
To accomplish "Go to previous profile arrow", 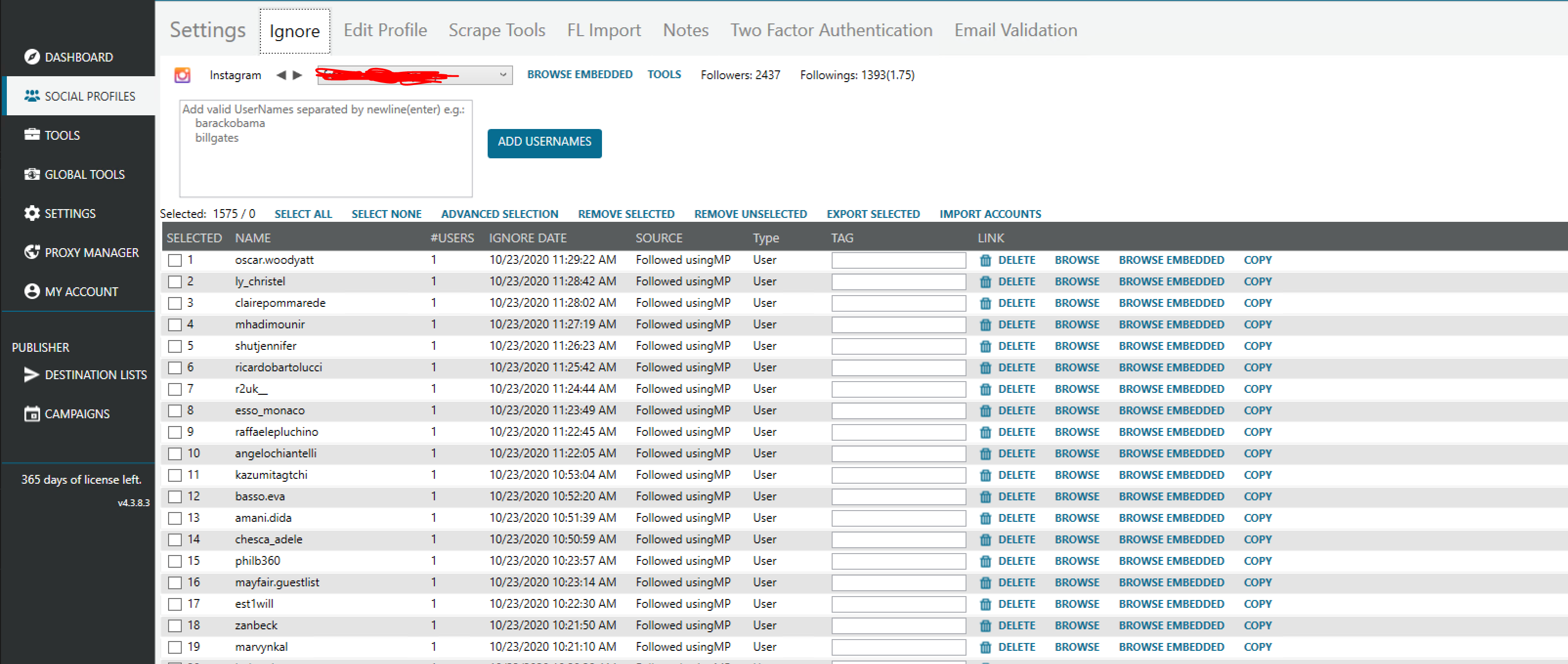I will (281, 75).
